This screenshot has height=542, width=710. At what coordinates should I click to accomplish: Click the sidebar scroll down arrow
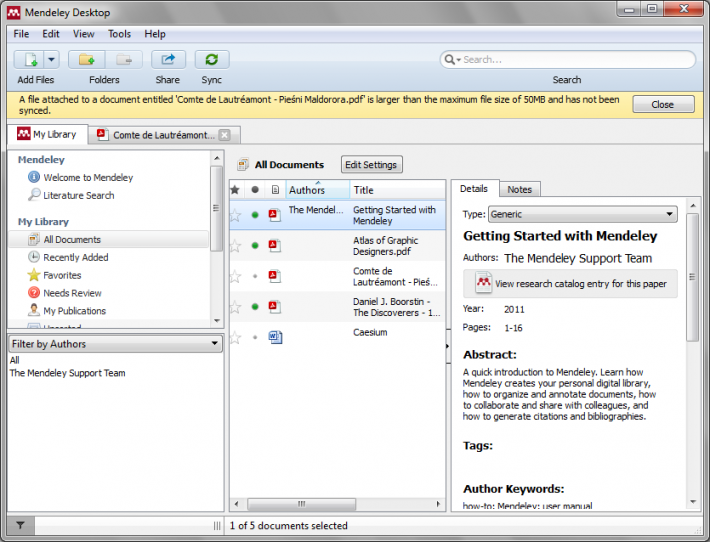pos(217,321)
